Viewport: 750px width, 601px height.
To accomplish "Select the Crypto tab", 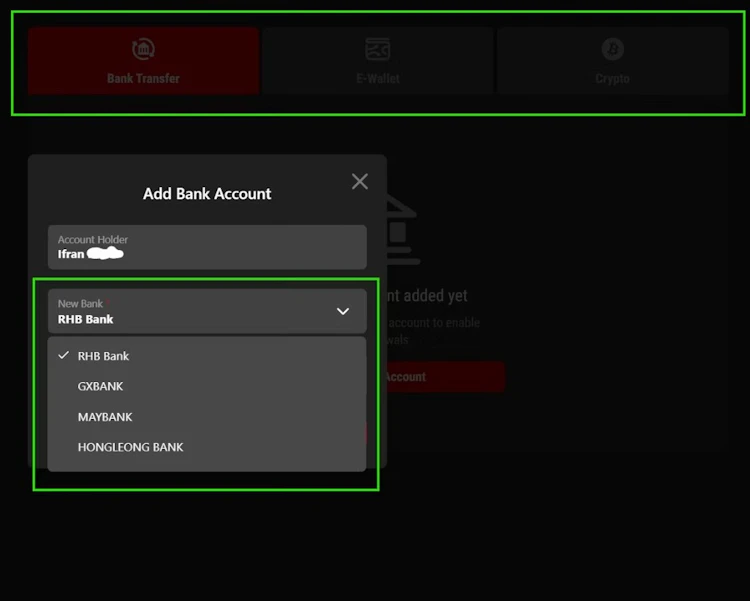I will pos(612,61).
